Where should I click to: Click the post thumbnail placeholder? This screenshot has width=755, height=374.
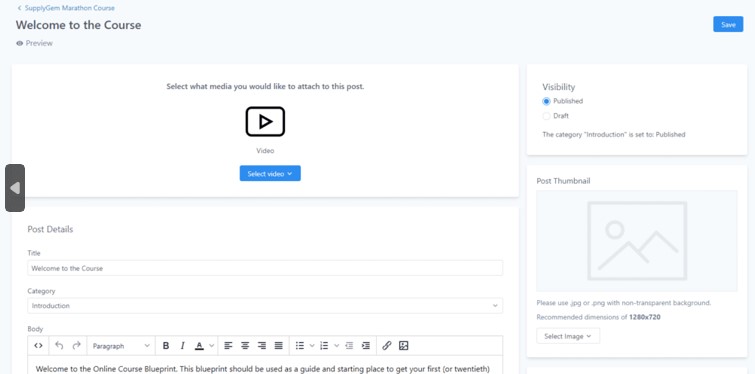pos(637,241)
